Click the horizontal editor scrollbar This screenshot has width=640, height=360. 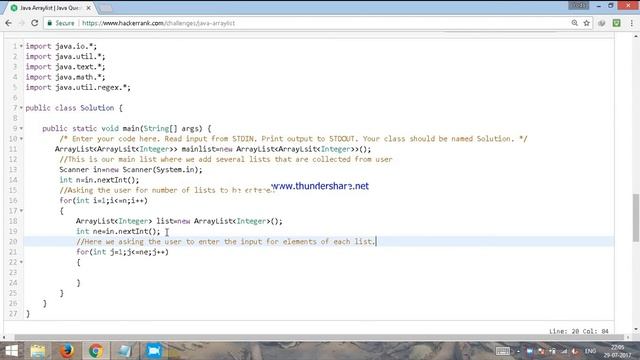[x=320, y=338]
